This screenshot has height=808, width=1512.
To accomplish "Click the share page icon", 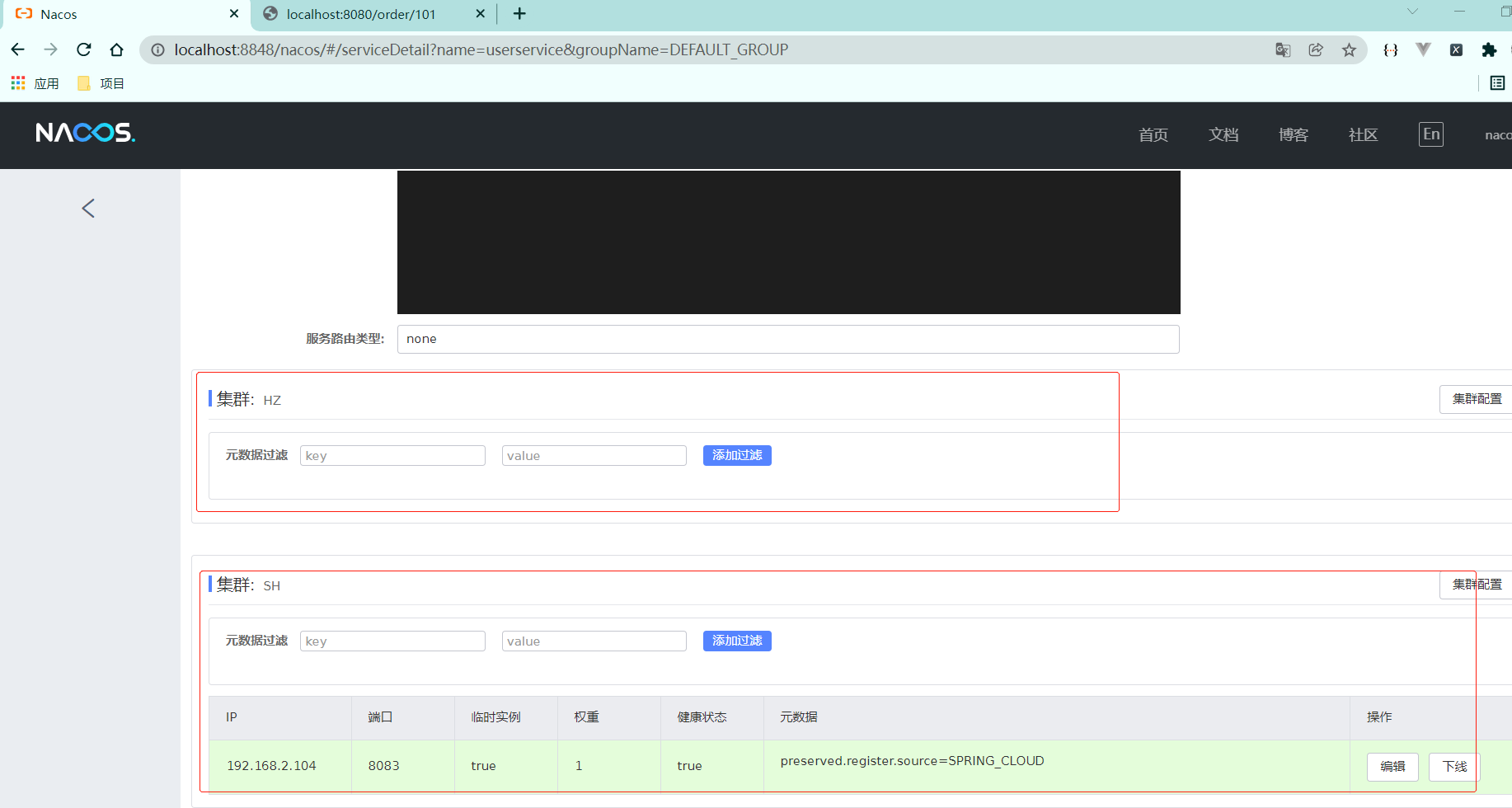I will [x=1316, y=50].
